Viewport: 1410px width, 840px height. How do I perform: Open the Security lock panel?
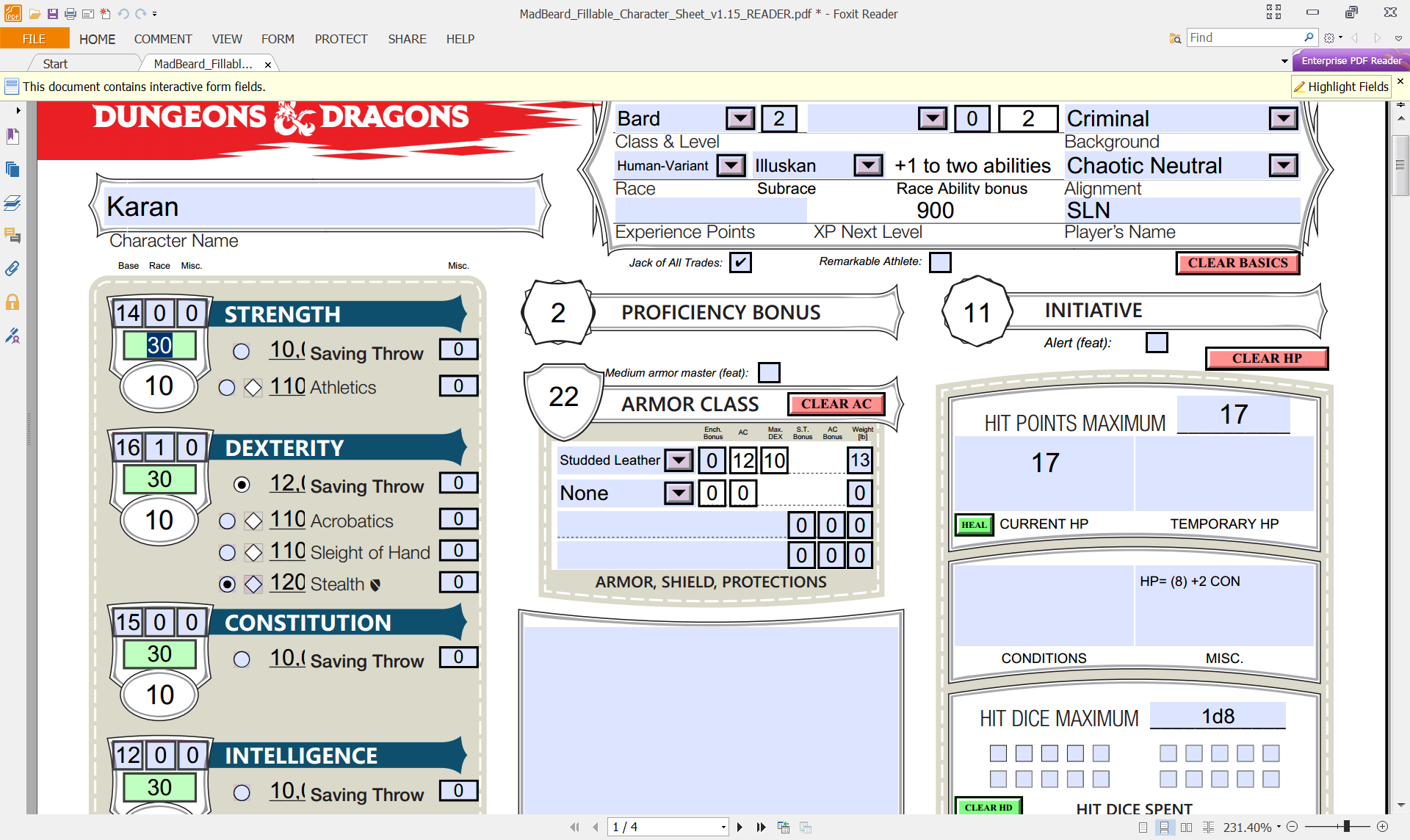[12, 302]
